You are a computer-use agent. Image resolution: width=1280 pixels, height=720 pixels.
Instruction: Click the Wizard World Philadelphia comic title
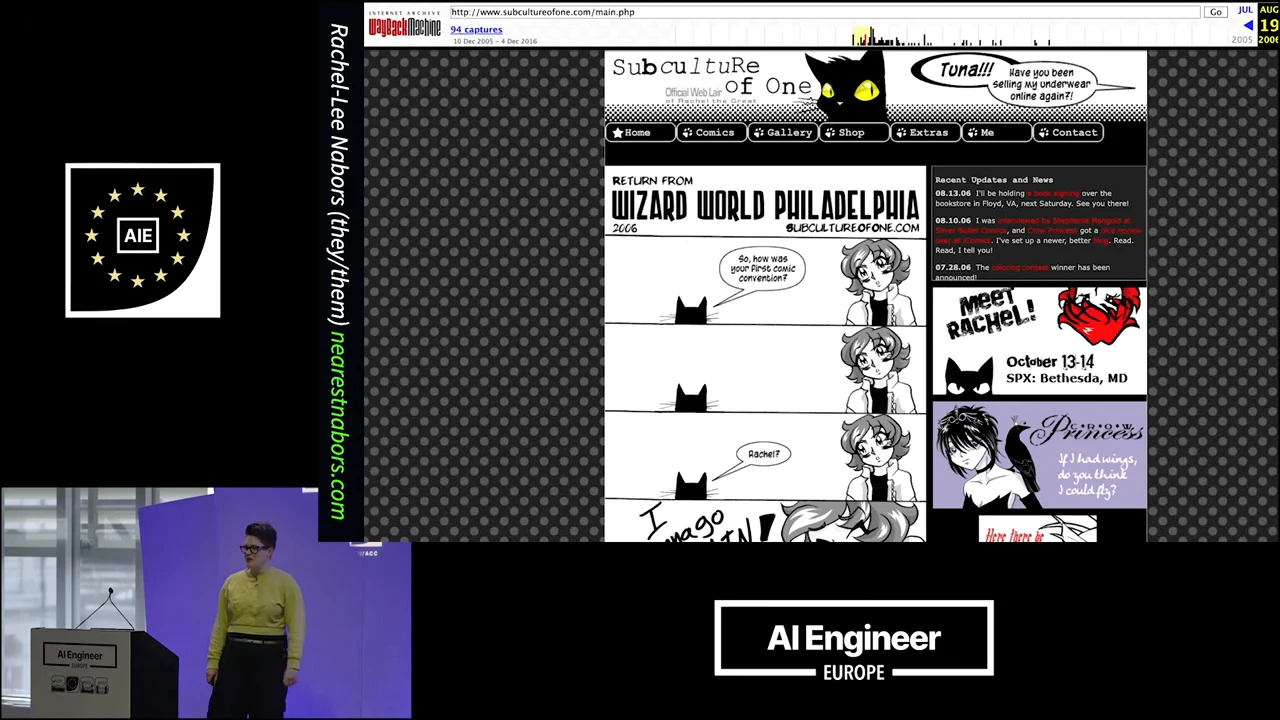pos(765,206)
